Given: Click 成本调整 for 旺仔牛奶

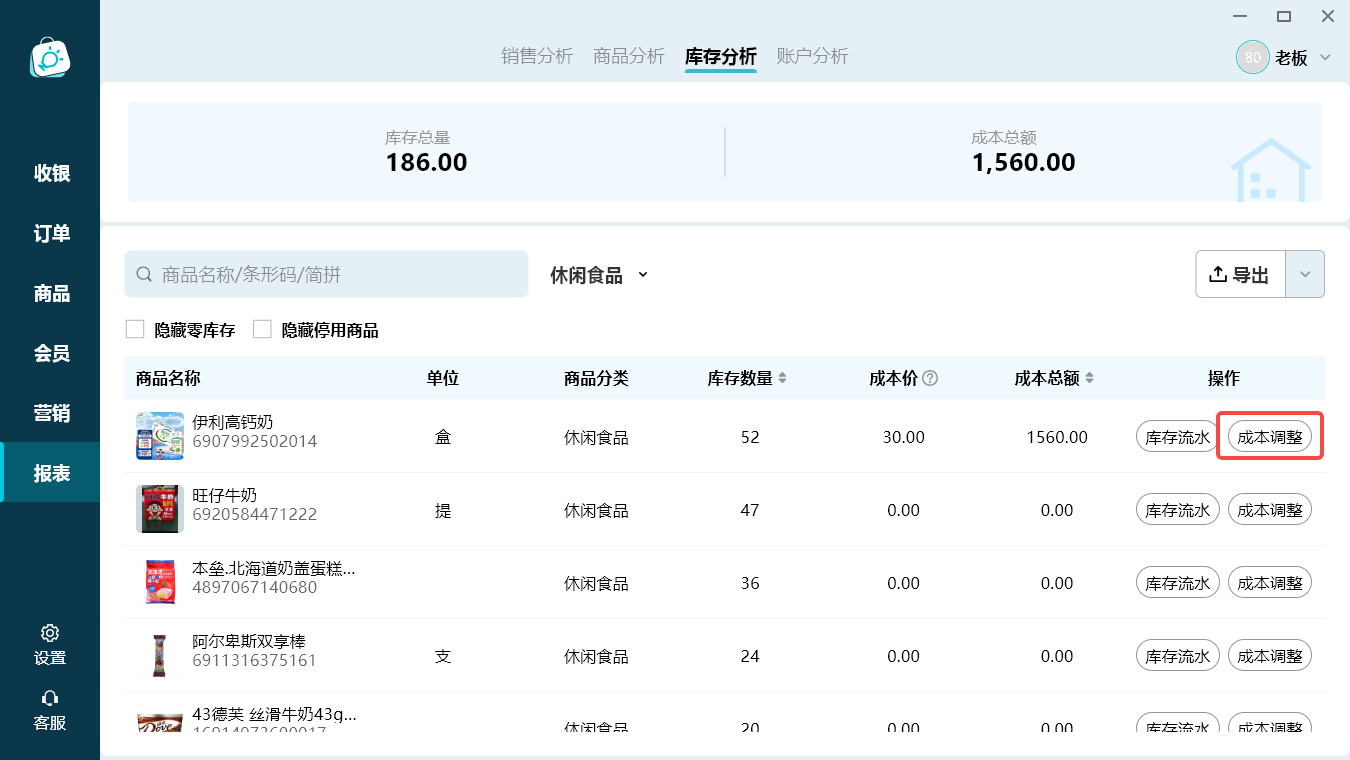Looking at the screenshot, I should [x=1270, y=510].
